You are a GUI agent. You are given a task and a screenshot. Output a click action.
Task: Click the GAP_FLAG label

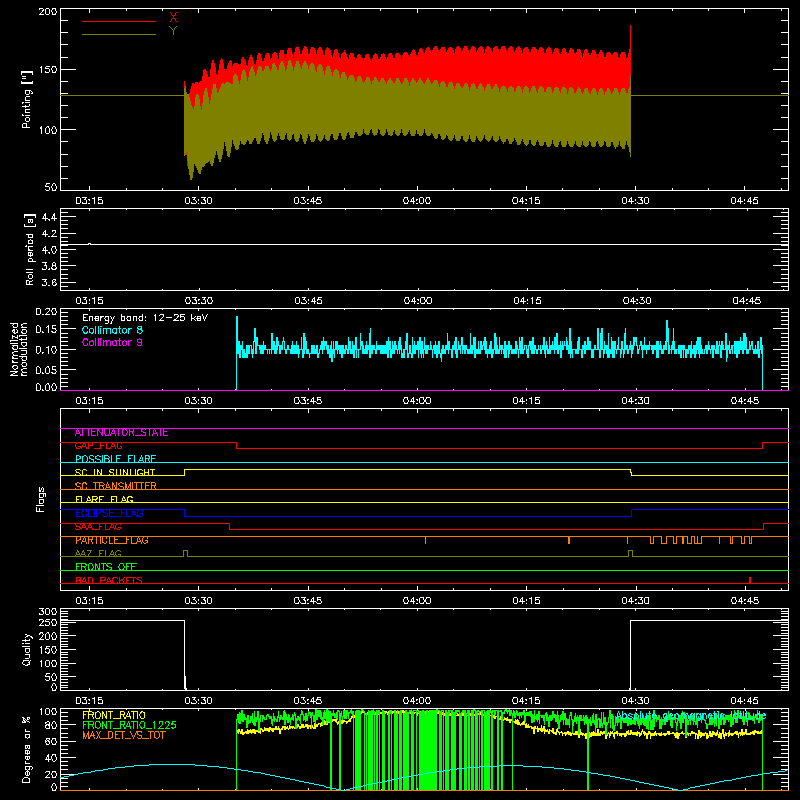point(98,446)
